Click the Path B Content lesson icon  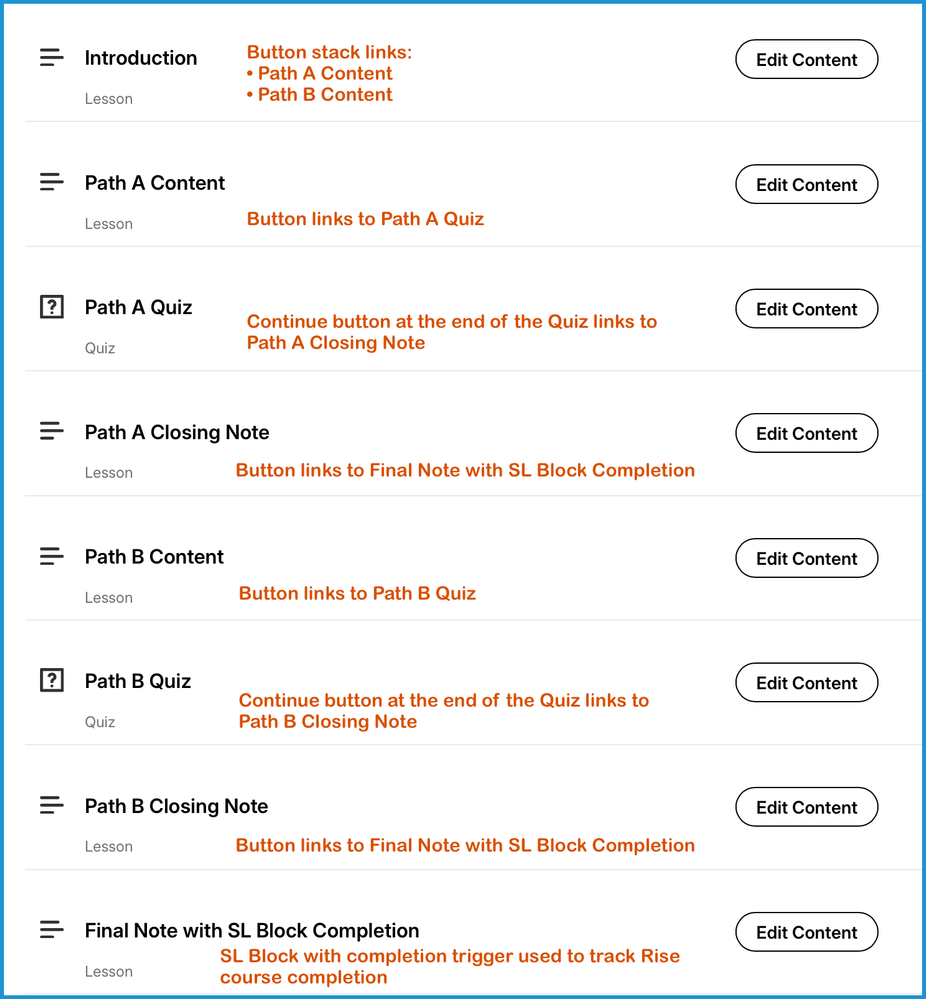coord(52,557)
